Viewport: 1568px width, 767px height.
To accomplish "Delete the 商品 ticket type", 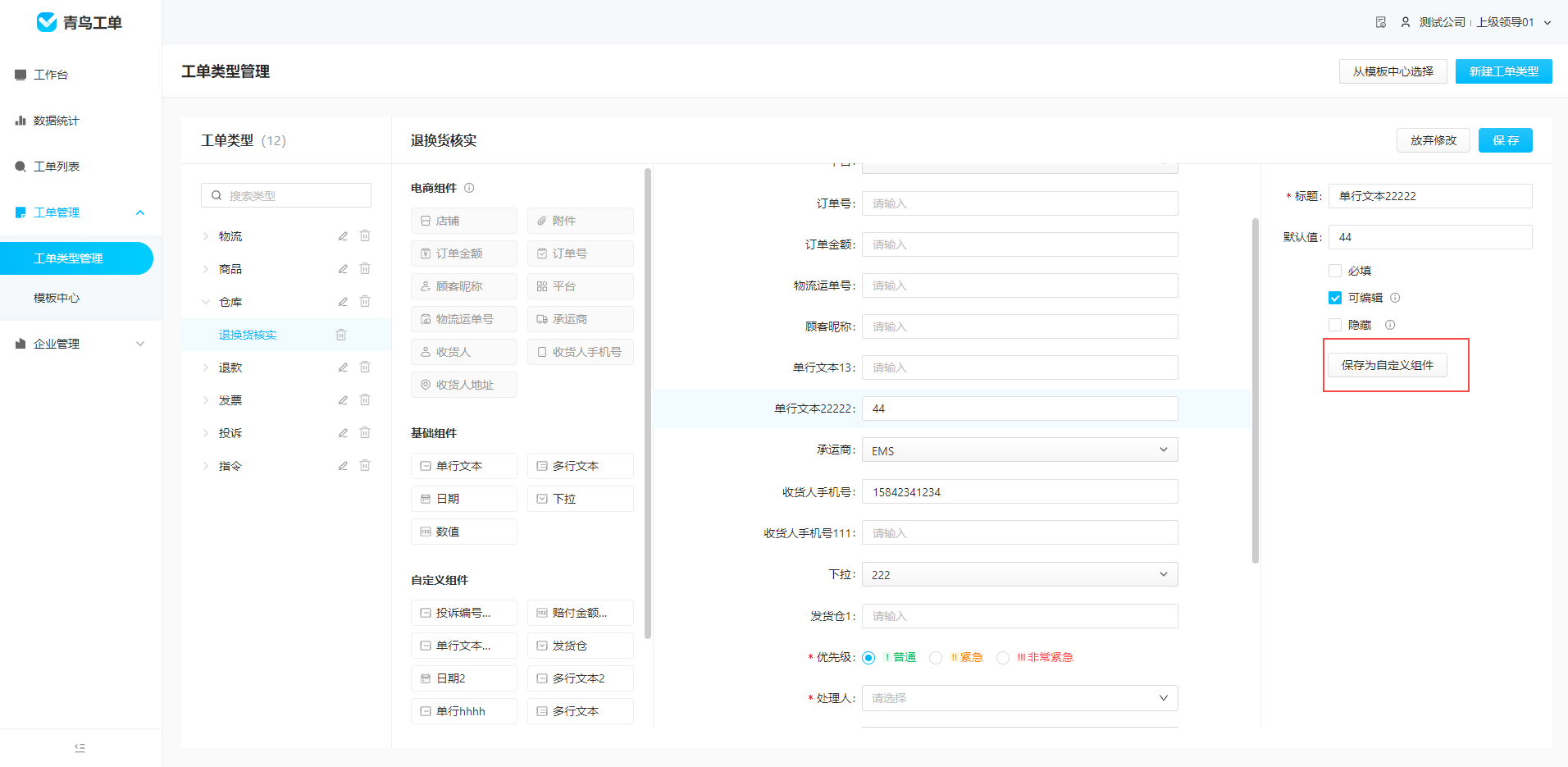I will (365, 268).
